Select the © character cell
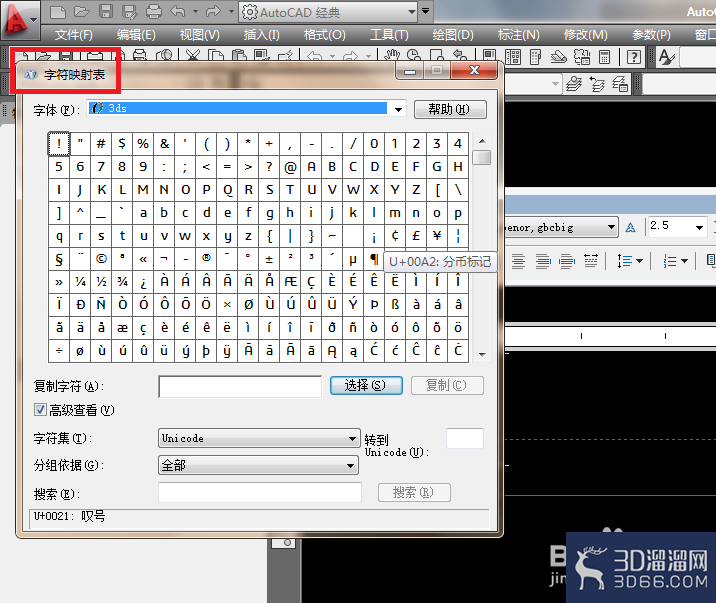Screen dimensions: 716x603 pyautogui.click(x=101, y=259)
